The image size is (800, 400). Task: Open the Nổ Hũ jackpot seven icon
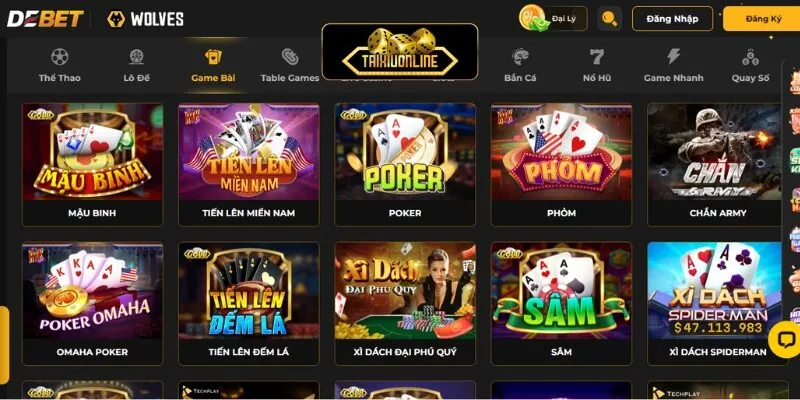pyautogui.click(x=596, y=57)
